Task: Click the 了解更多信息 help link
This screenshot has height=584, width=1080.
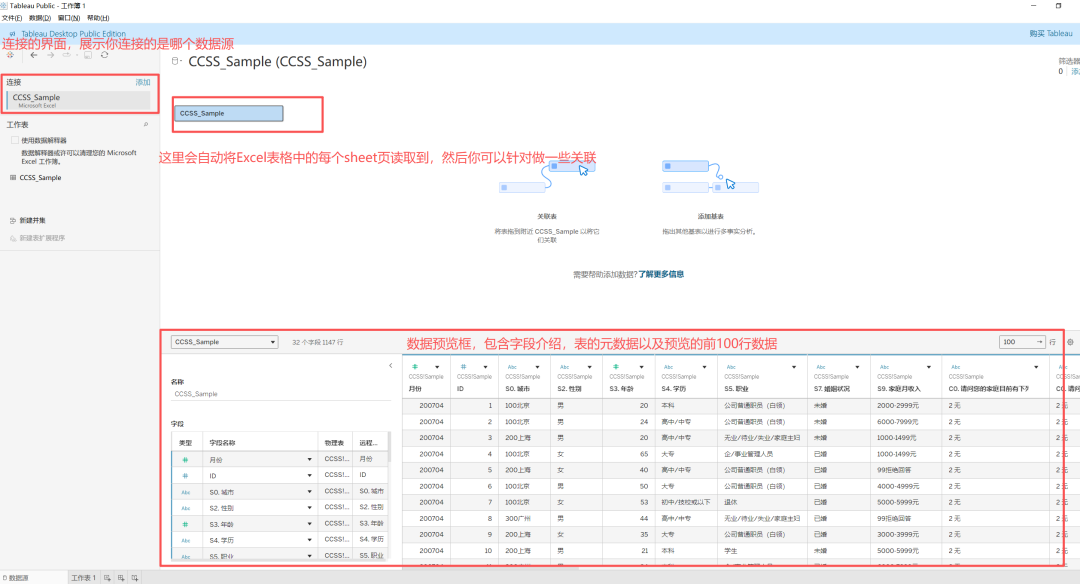Action: point(661,274)
